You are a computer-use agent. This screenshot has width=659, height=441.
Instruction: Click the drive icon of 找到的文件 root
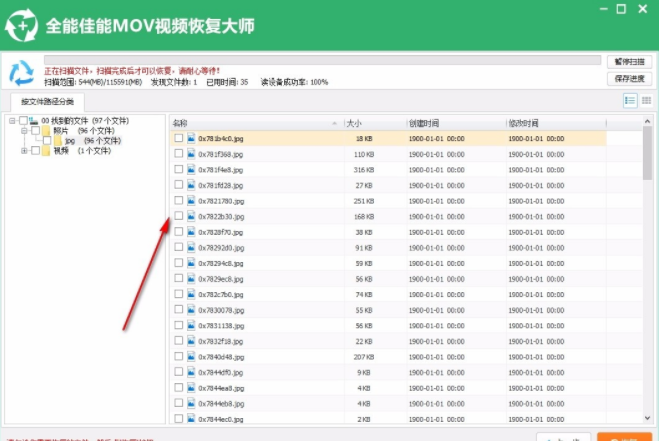(x=35, y=121)
